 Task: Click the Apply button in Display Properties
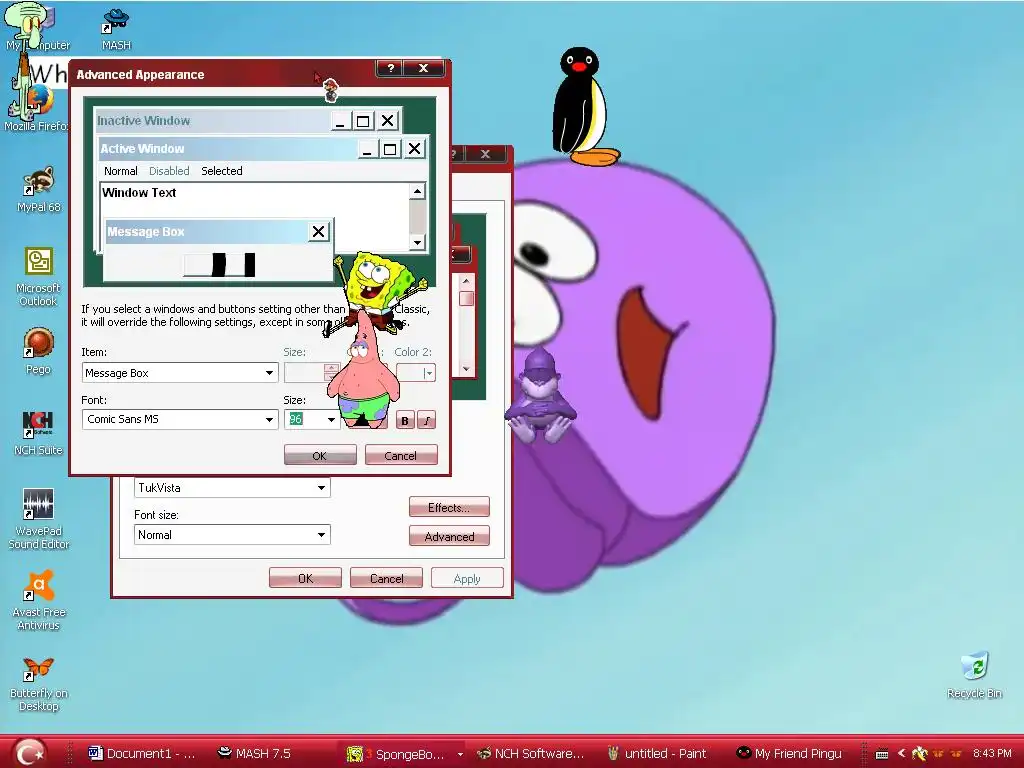click(x=467, y=578)
